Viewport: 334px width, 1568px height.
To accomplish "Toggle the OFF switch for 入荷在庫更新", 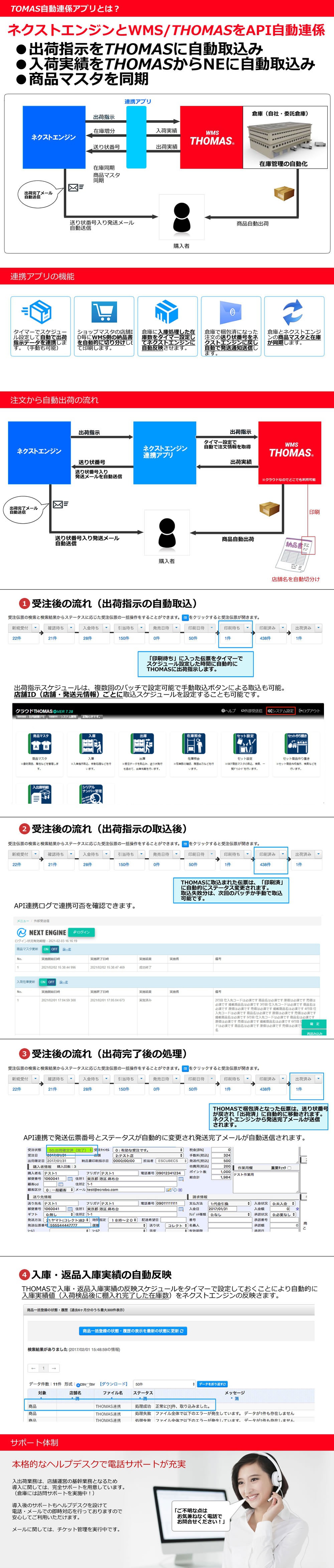I will pos(52,982).
